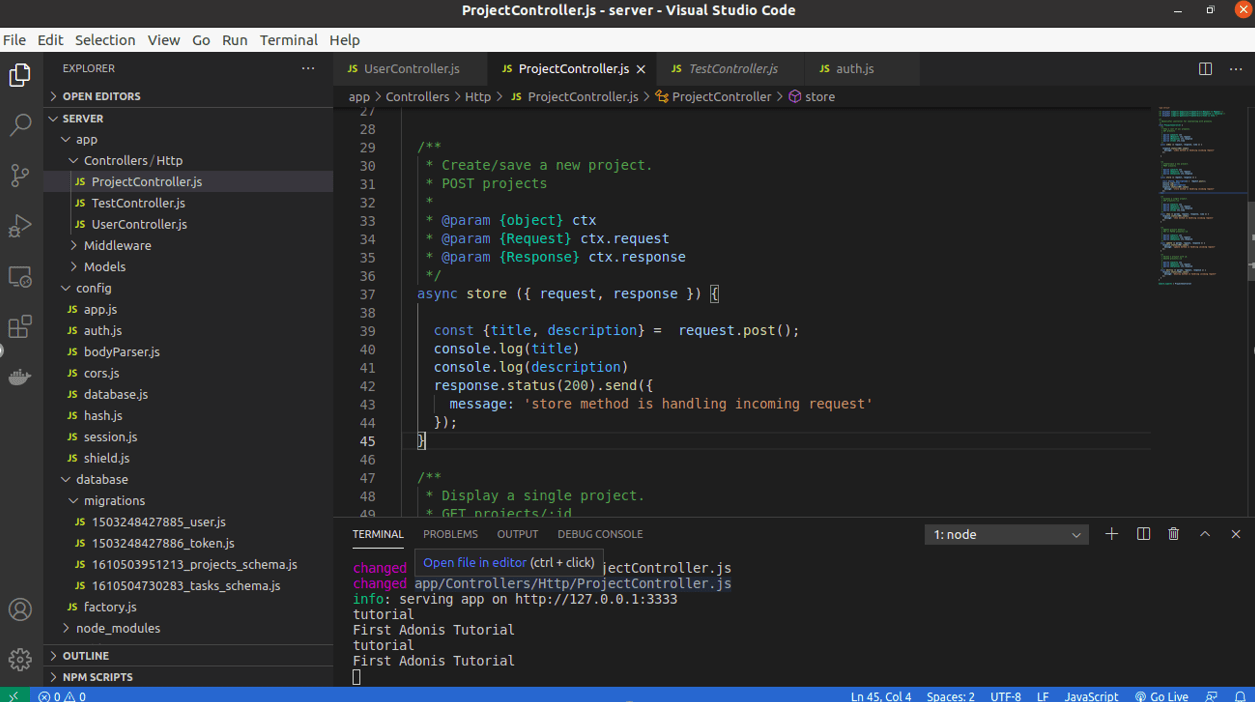Close the ProjectController.js tab
Viewport: 1255px width, 702px height.
(641, 69)
